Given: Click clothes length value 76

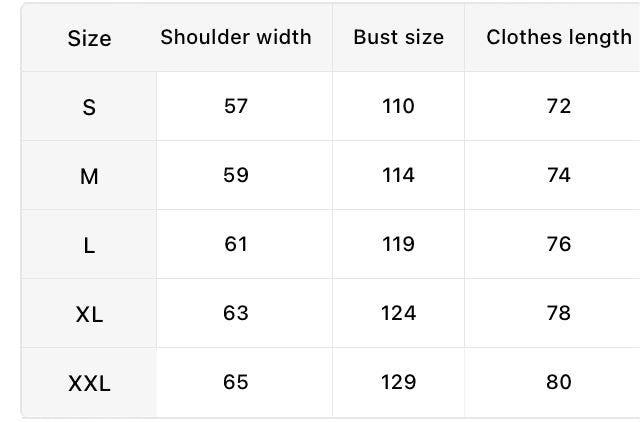Looking at the screenshot, I should coord(559,244).
